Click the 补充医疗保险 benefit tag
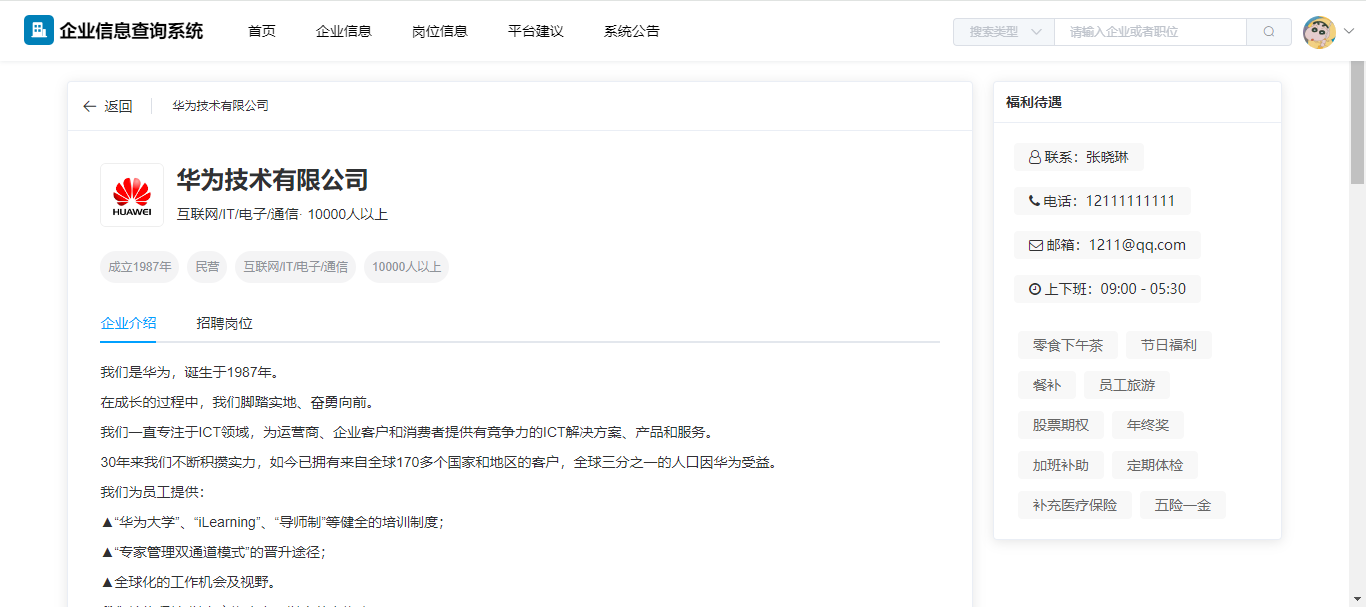Image resolution: width=1366 pixels, height=607 pixels. coord(1075,505)
